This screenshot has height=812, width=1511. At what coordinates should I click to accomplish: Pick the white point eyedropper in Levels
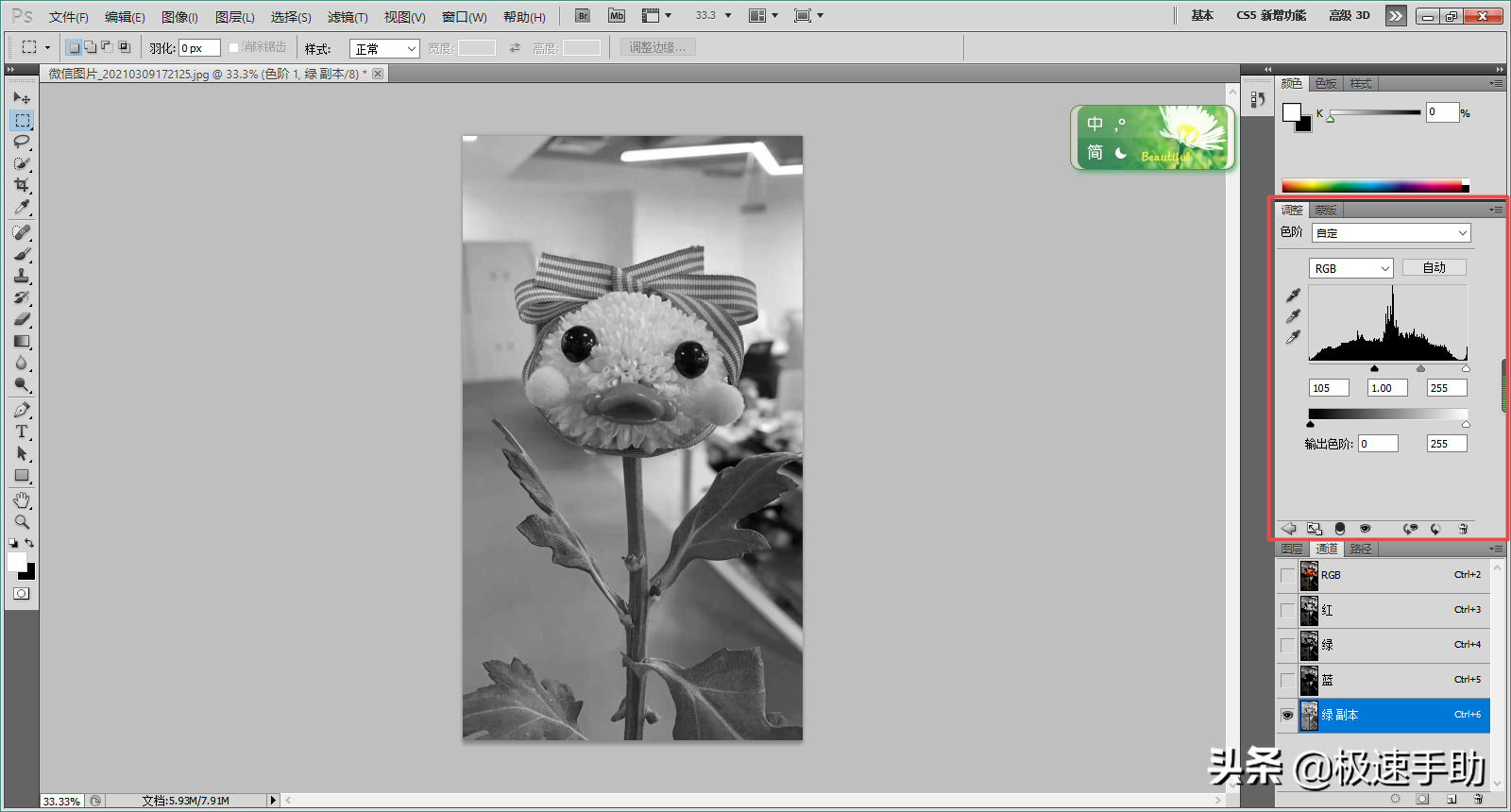coord(1293,337)
